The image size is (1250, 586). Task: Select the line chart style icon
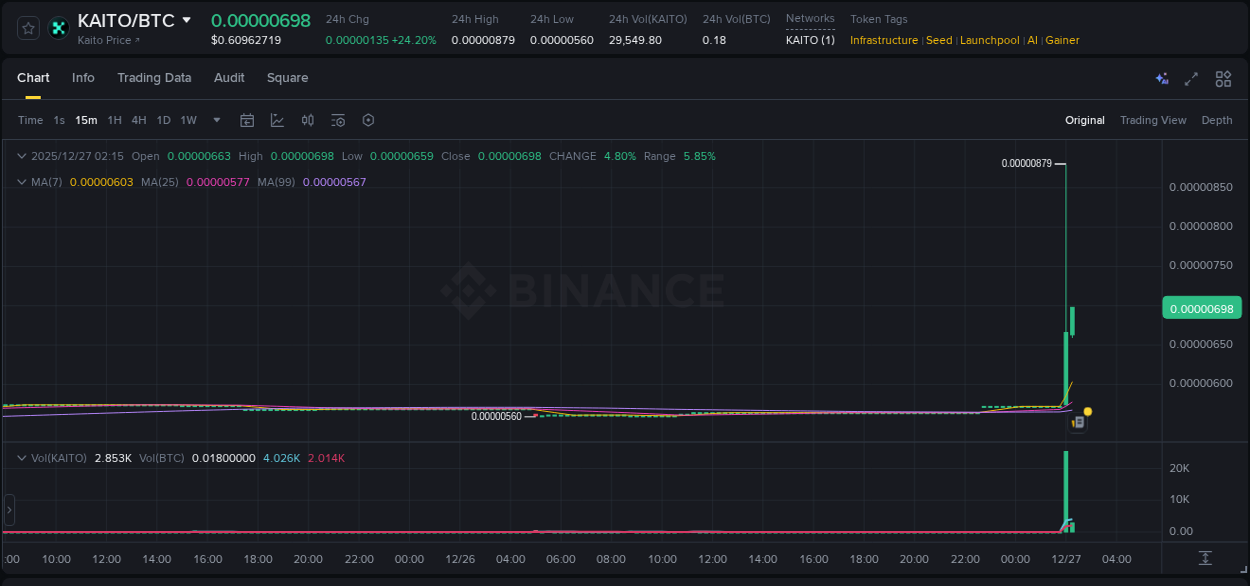(277, 120)
